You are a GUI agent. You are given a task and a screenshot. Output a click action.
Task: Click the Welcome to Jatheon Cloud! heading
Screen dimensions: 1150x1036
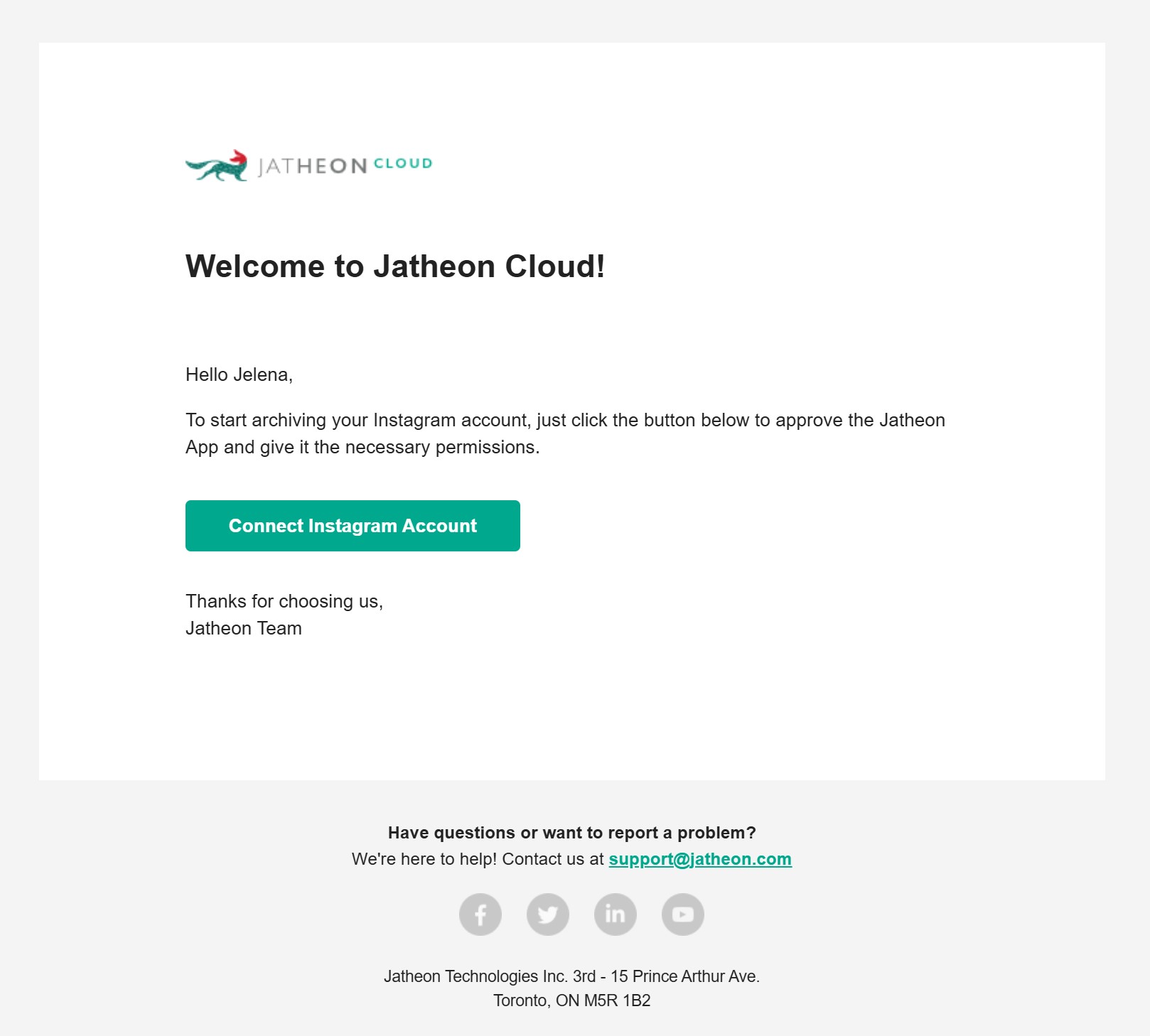click(395, 266)
